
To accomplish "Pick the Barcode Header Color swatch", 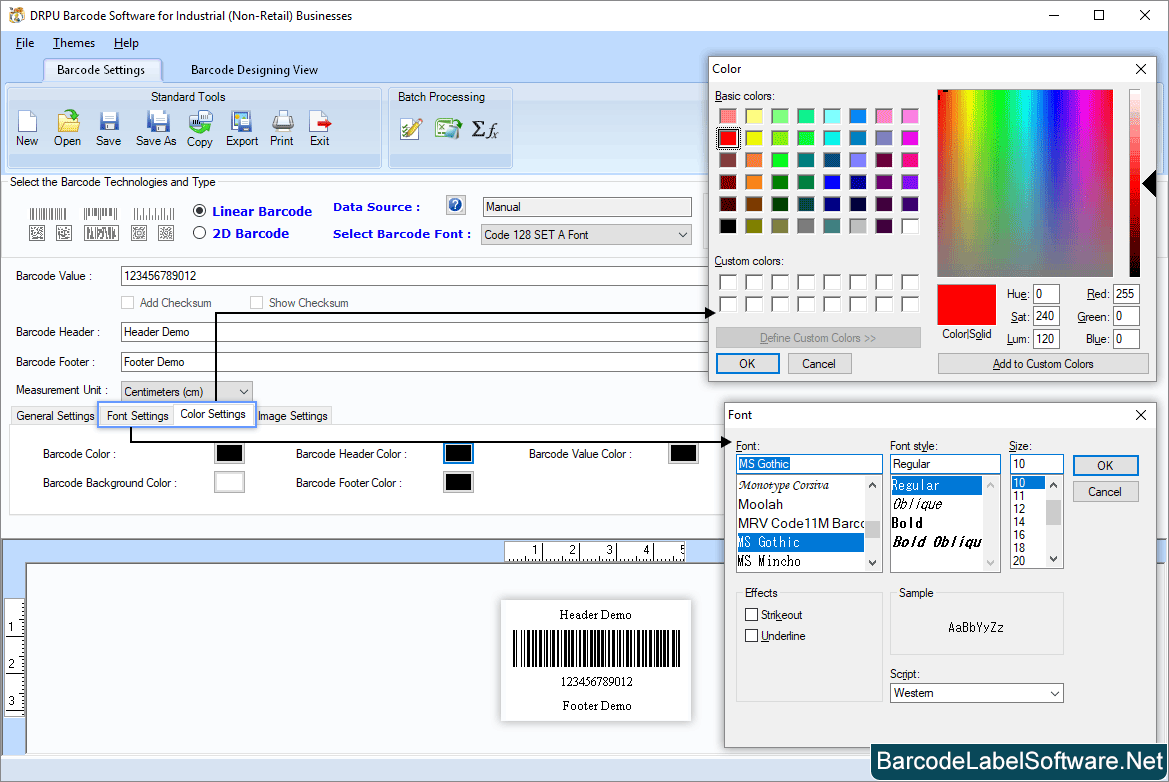I will [457, 452].
